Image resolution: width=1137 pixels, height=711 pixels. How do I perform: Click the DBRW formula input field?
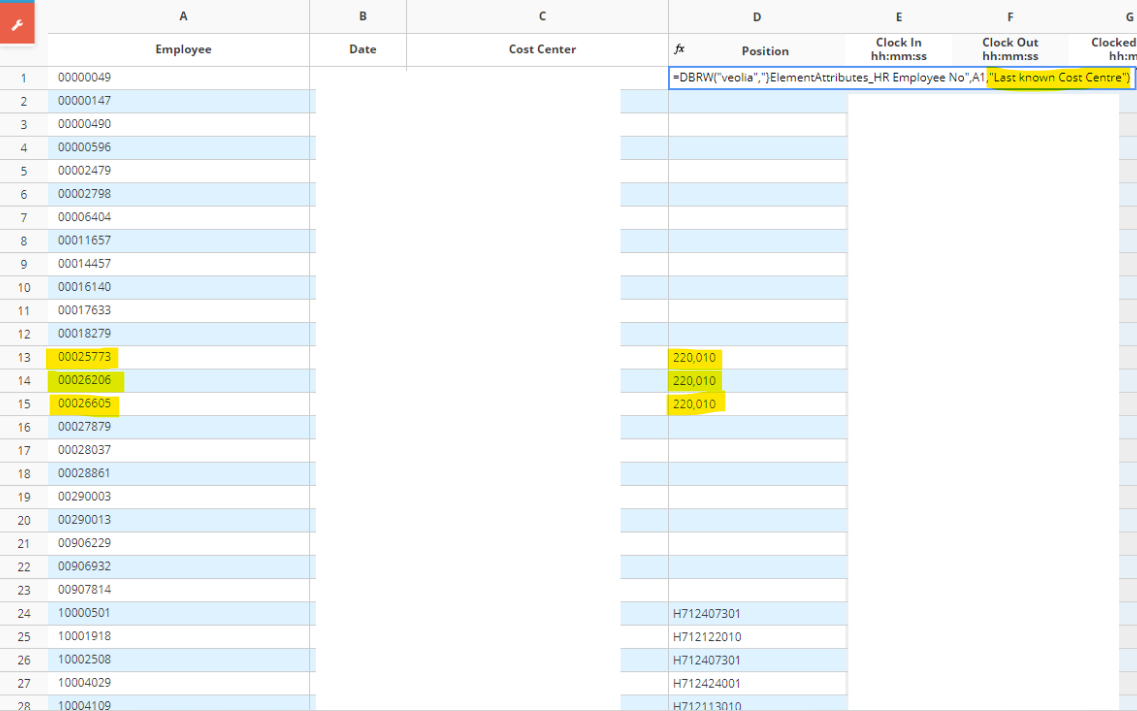(x=901, y=78)
